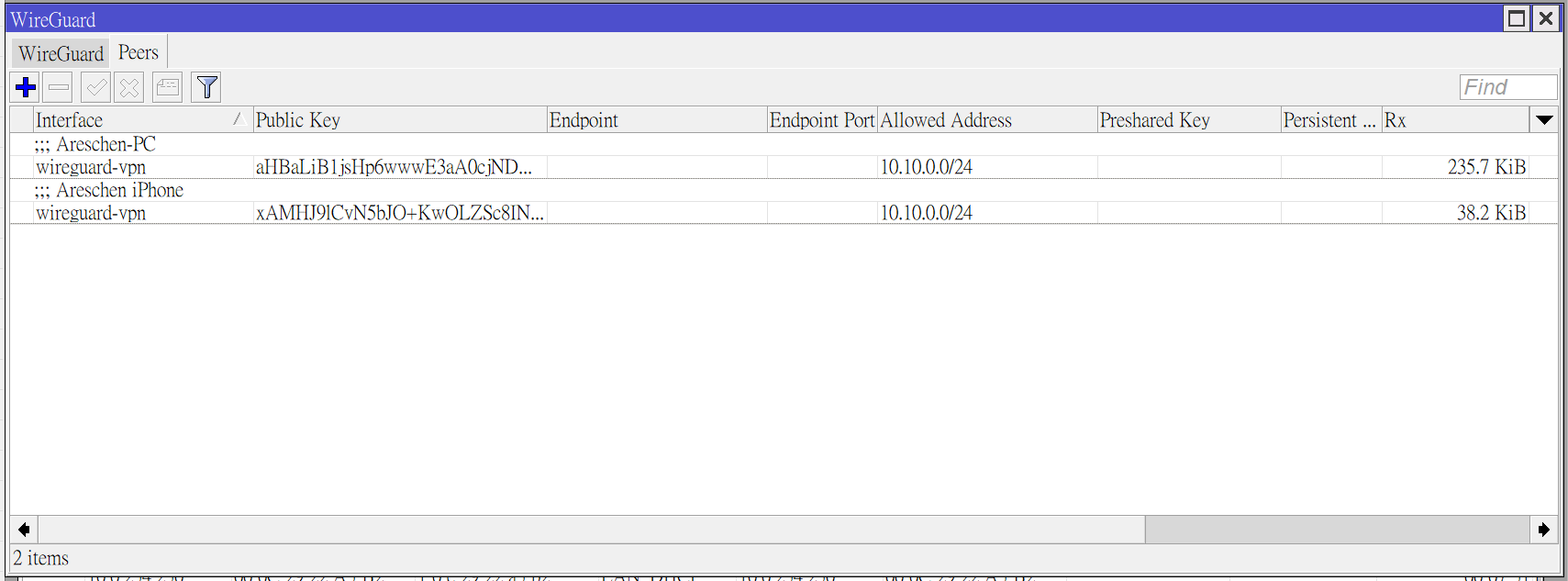Screen dimensions: 1568x581
Task: Click the Remove (minus) toolbar button
Action: click(x=59, y=87)
